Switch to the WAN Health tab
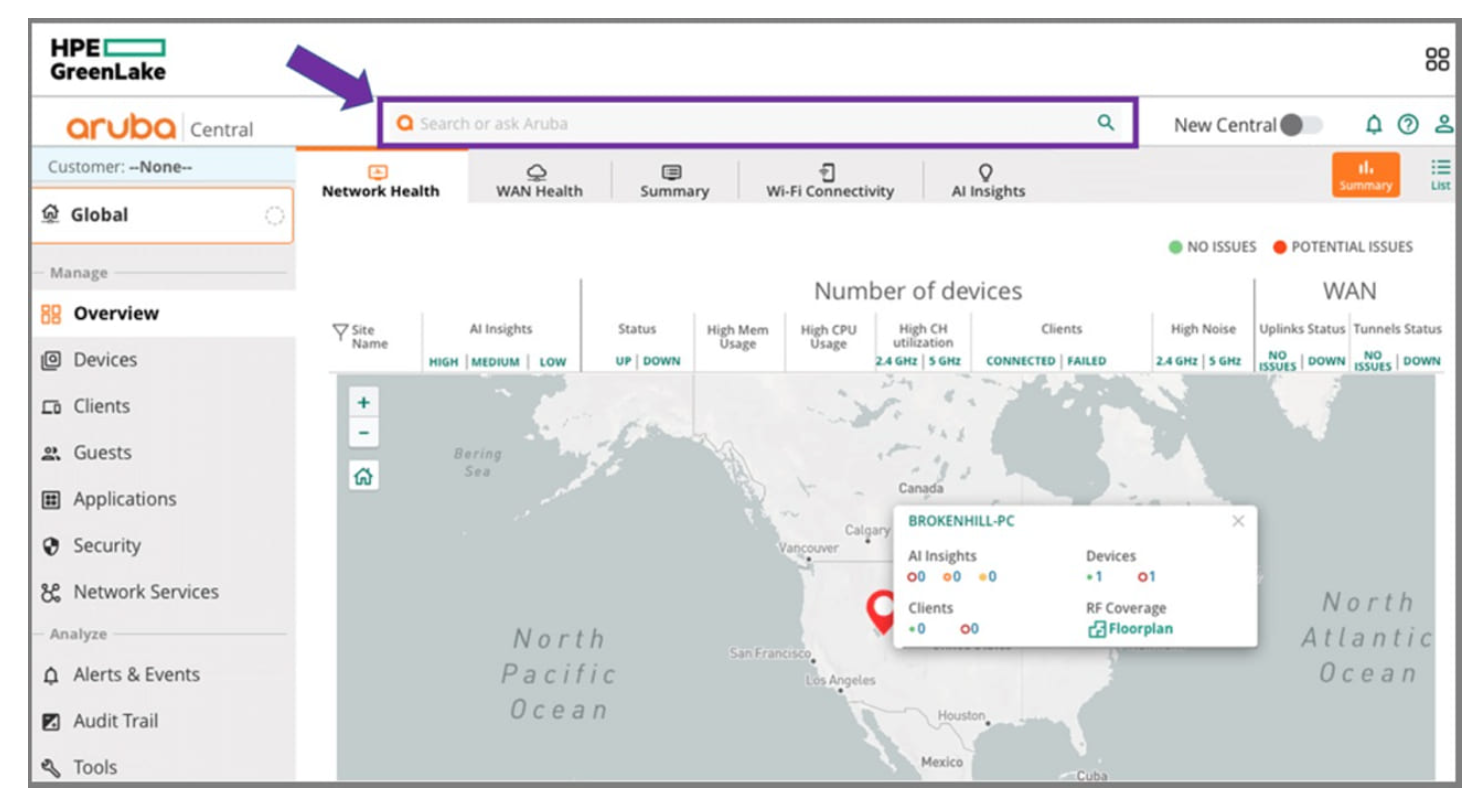 coord(539,181)
